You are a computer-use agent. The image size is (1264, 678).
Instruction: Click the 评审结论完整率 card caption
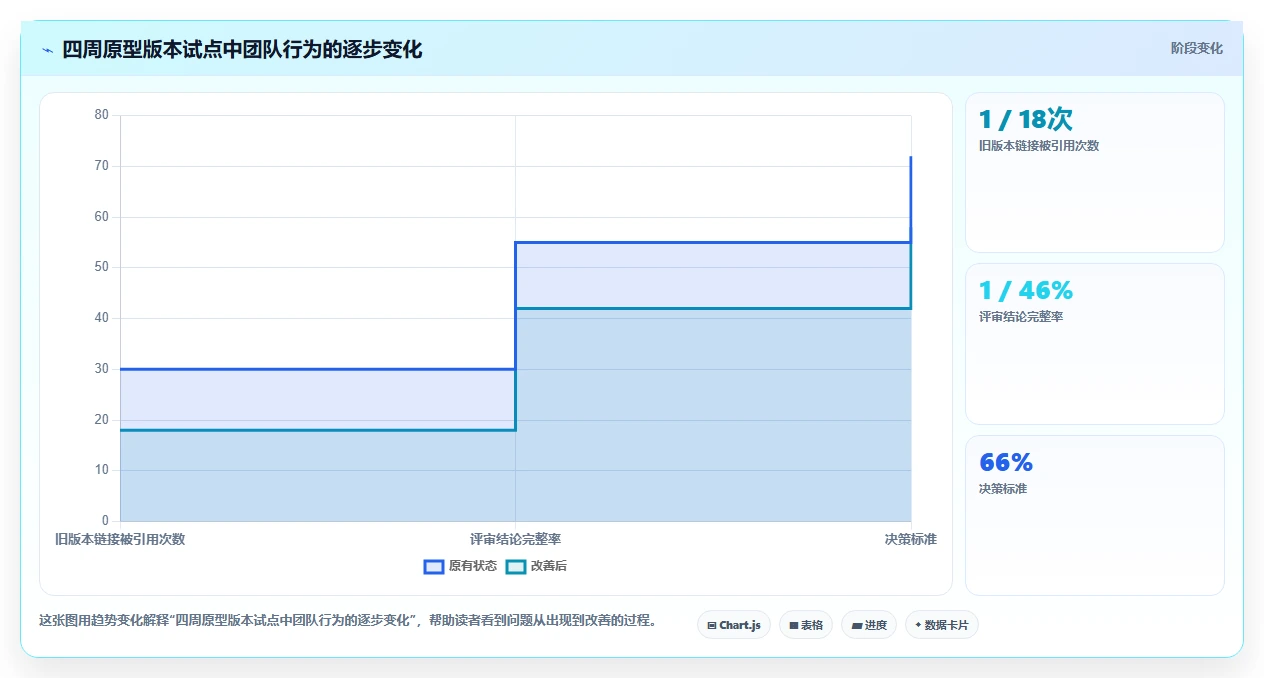pyautogui.click(x=1021, y=317)
